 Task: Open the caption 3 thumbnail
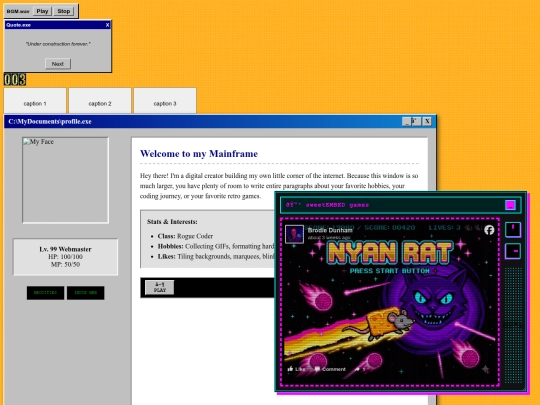coord(165,101)
